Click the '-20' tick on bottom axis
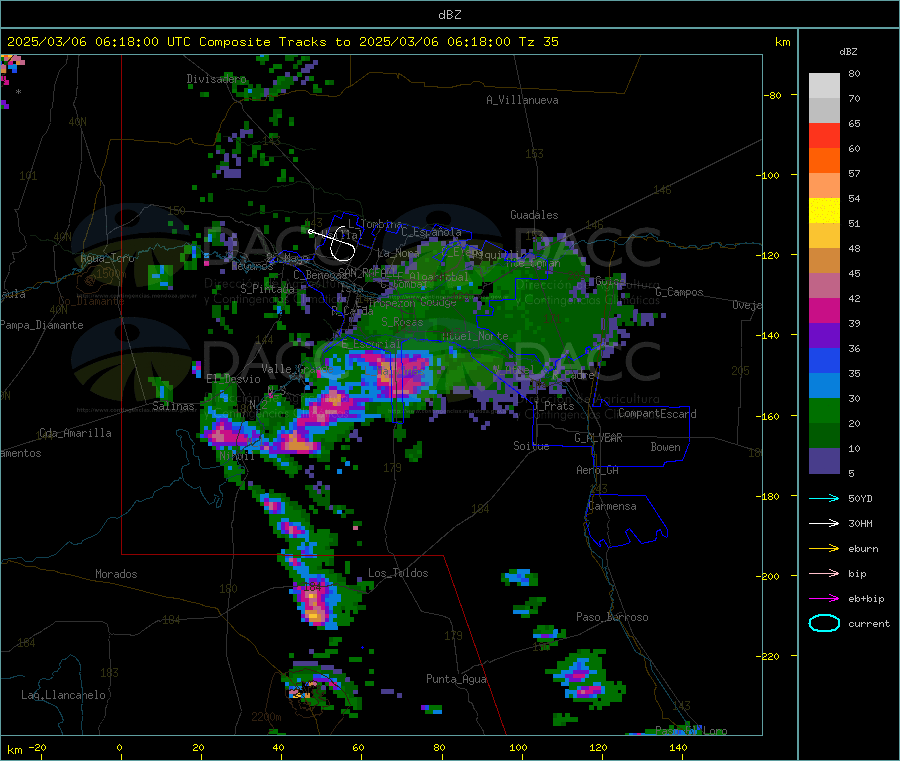 pos(38,747)
